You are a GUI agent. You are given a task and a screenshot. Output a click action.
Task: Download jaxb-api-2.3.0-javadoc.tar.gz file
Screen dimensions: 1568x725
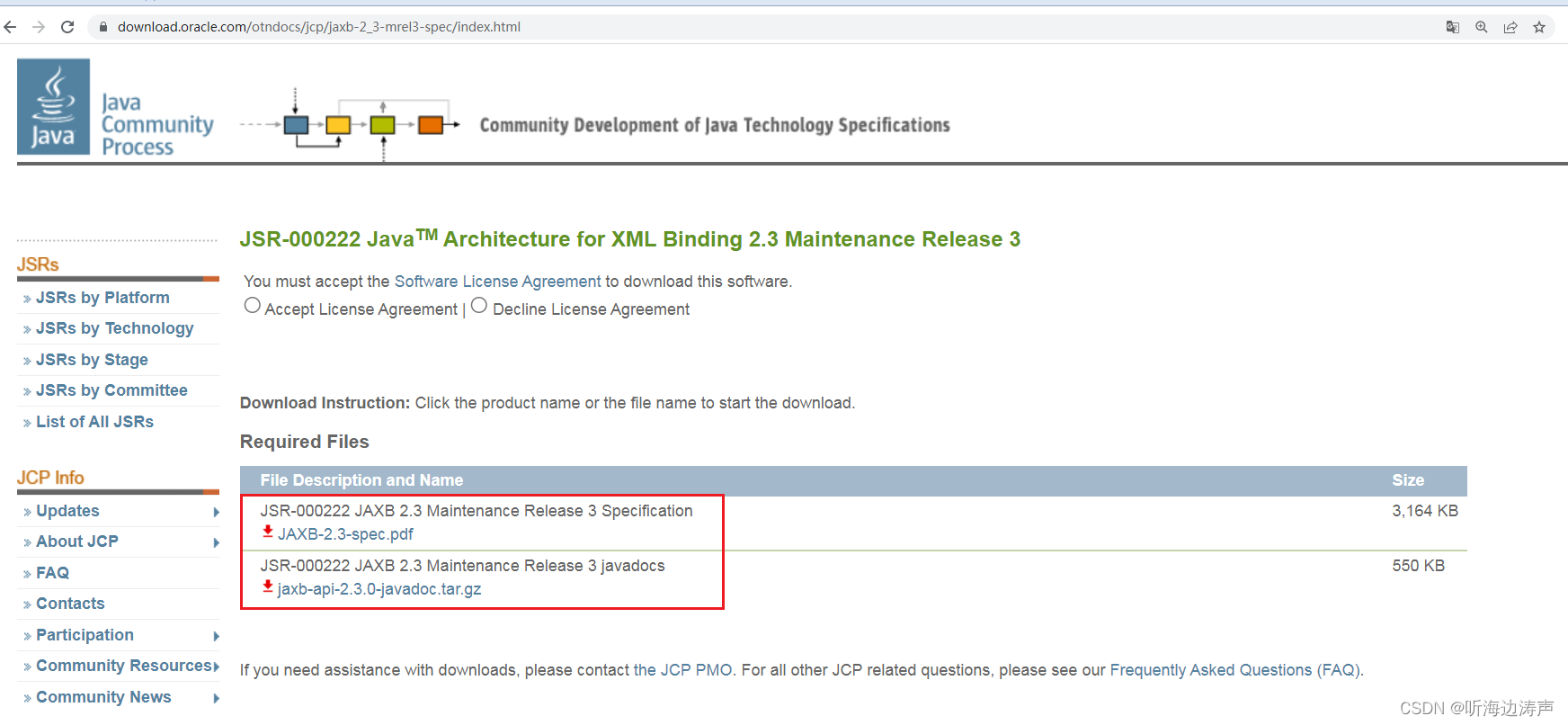[x=379, y=589]
